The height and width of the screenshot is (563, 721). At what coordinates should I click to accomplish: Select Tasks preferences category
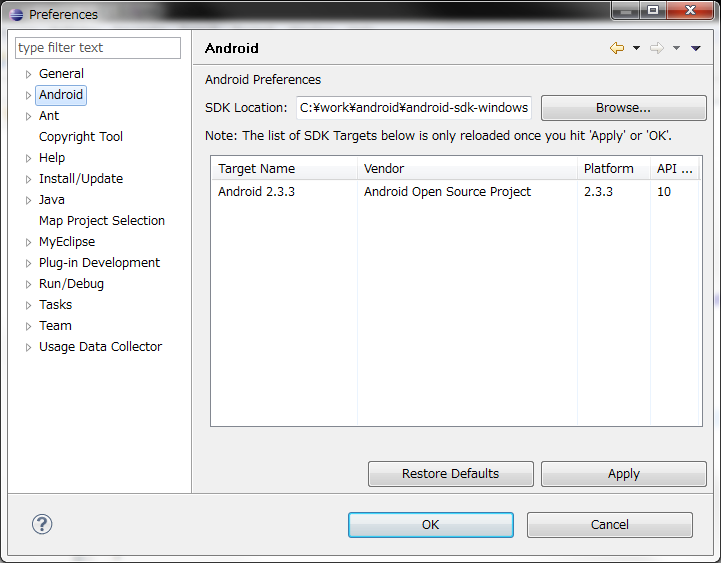56,304
